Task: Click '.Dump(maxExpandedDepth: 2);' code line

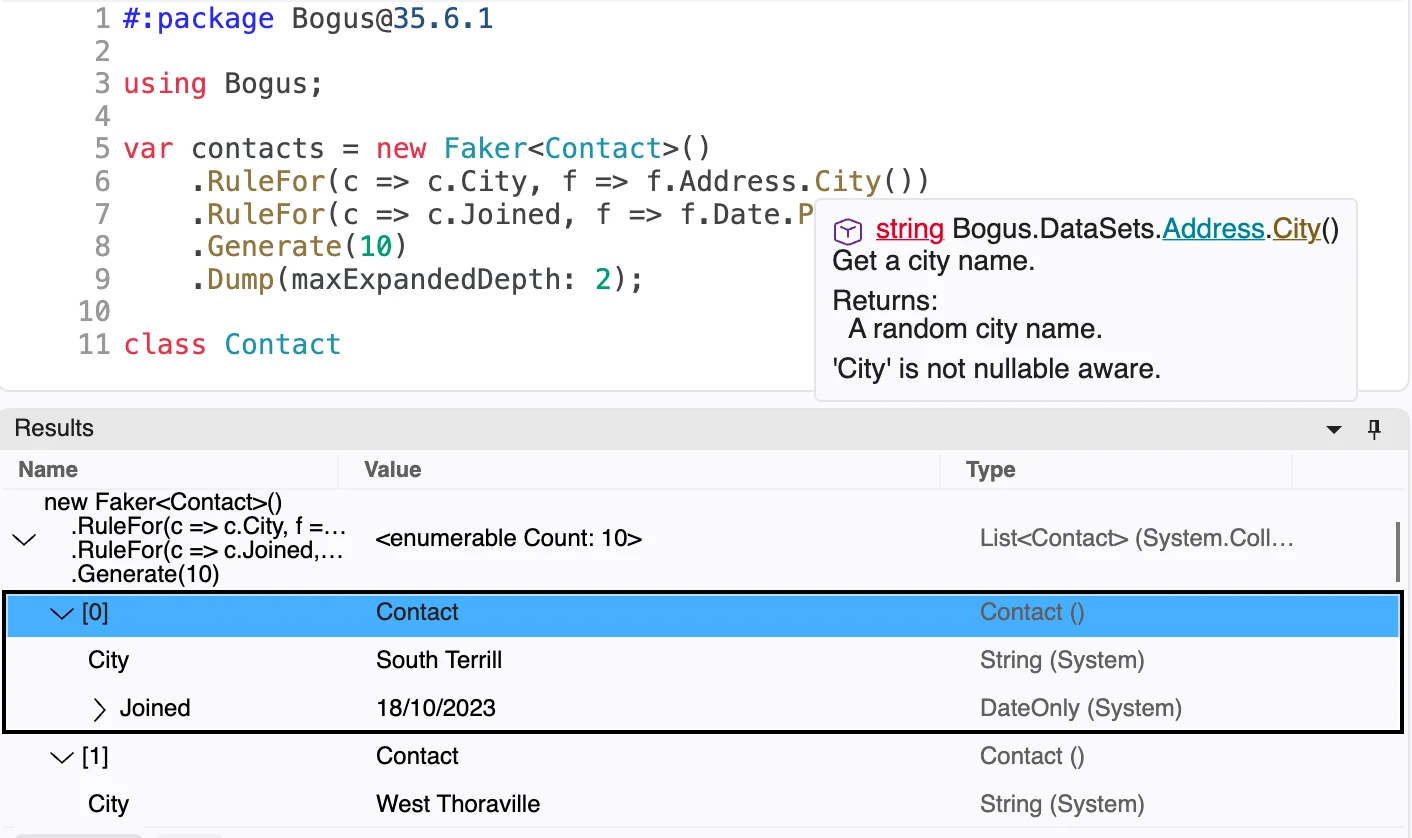Action: (x=417, y=279)
